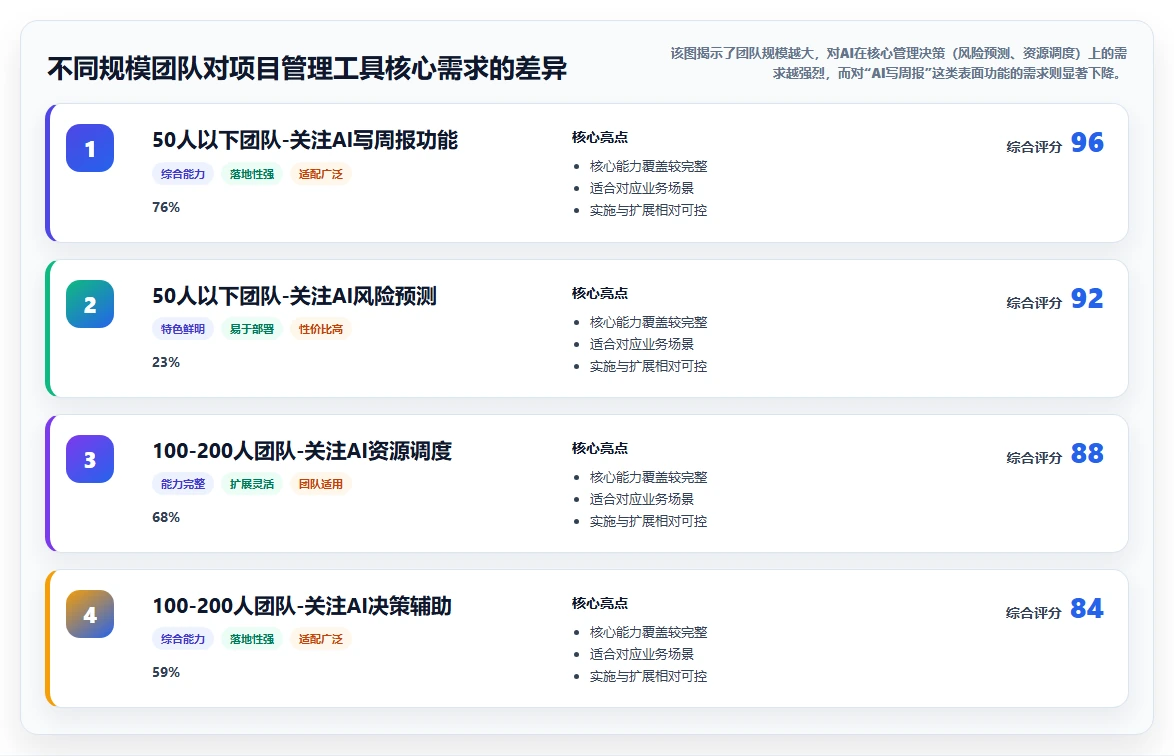Click 核心亮点 heading in card 3
The height and width of the screenshot is (756, 1174).
[600, 448]
